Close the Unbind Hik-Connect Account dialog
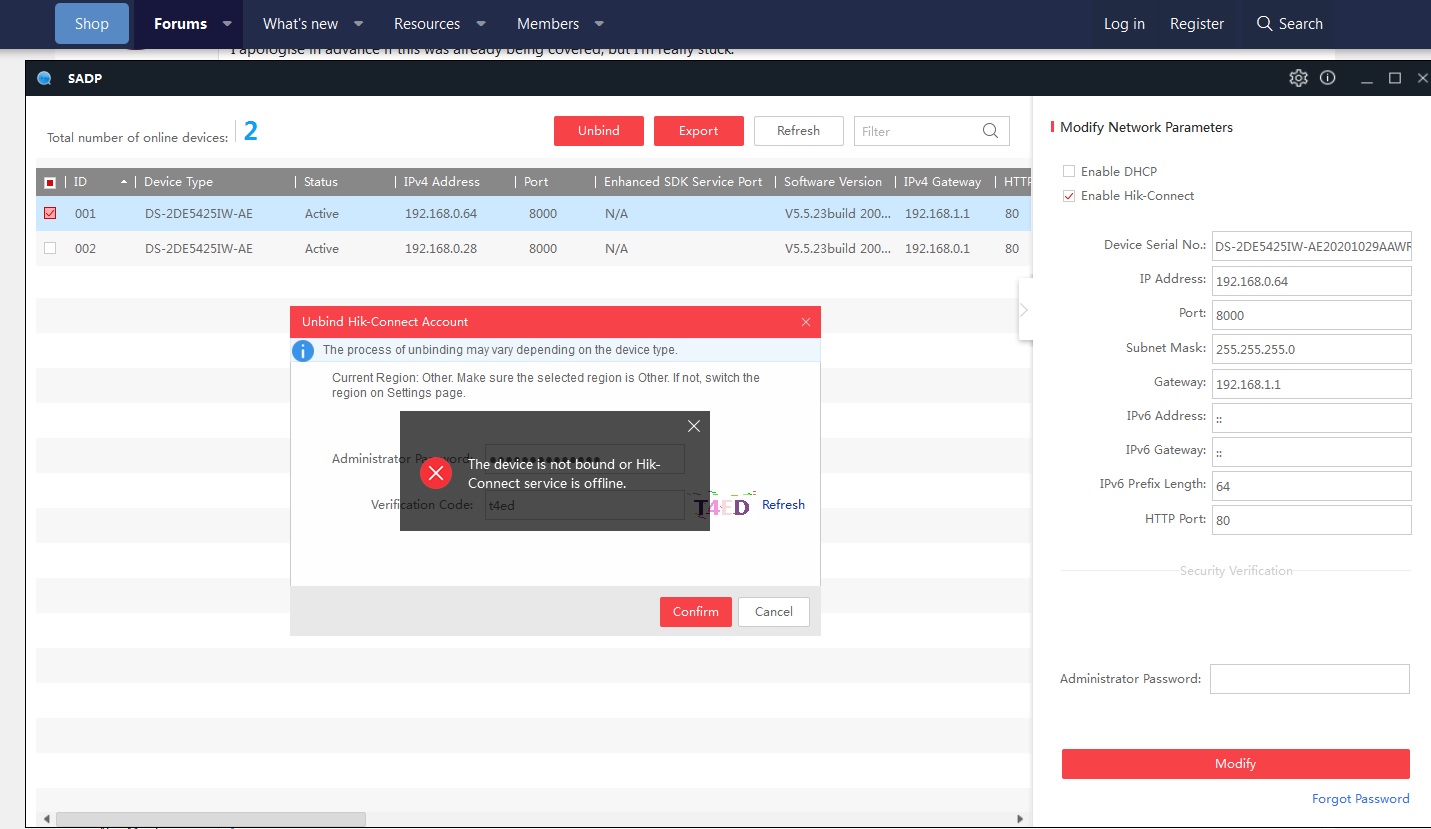Screen dimensions: 1431x829 pos(806,322)
